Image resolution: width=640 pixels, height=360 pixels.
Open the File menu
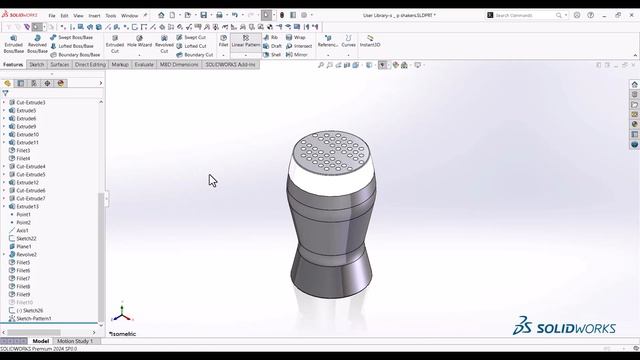point(52,16)
